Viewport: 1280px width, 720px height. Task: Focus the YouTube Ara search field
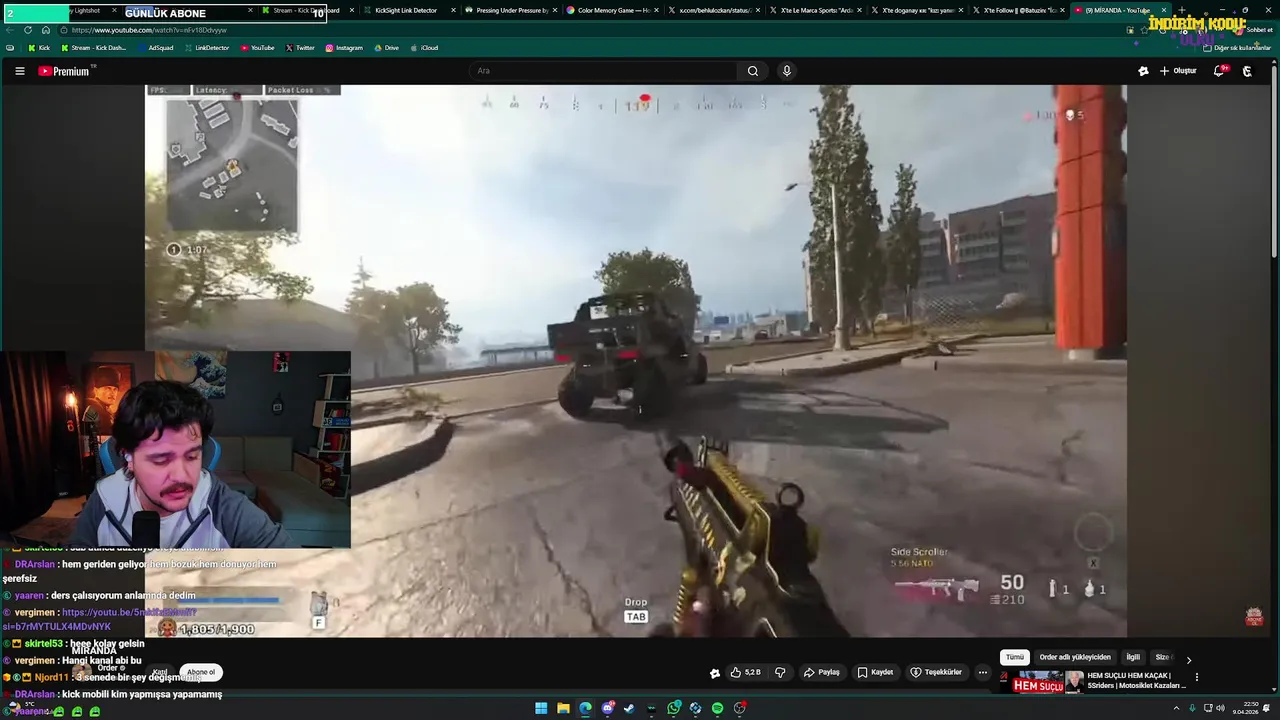click(x=604, y=71)
